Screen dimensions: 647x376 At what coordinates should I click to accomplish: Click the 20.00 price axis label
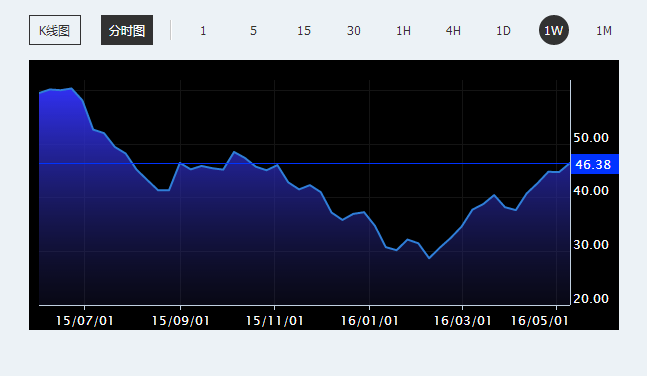click(x=591, y=299)
